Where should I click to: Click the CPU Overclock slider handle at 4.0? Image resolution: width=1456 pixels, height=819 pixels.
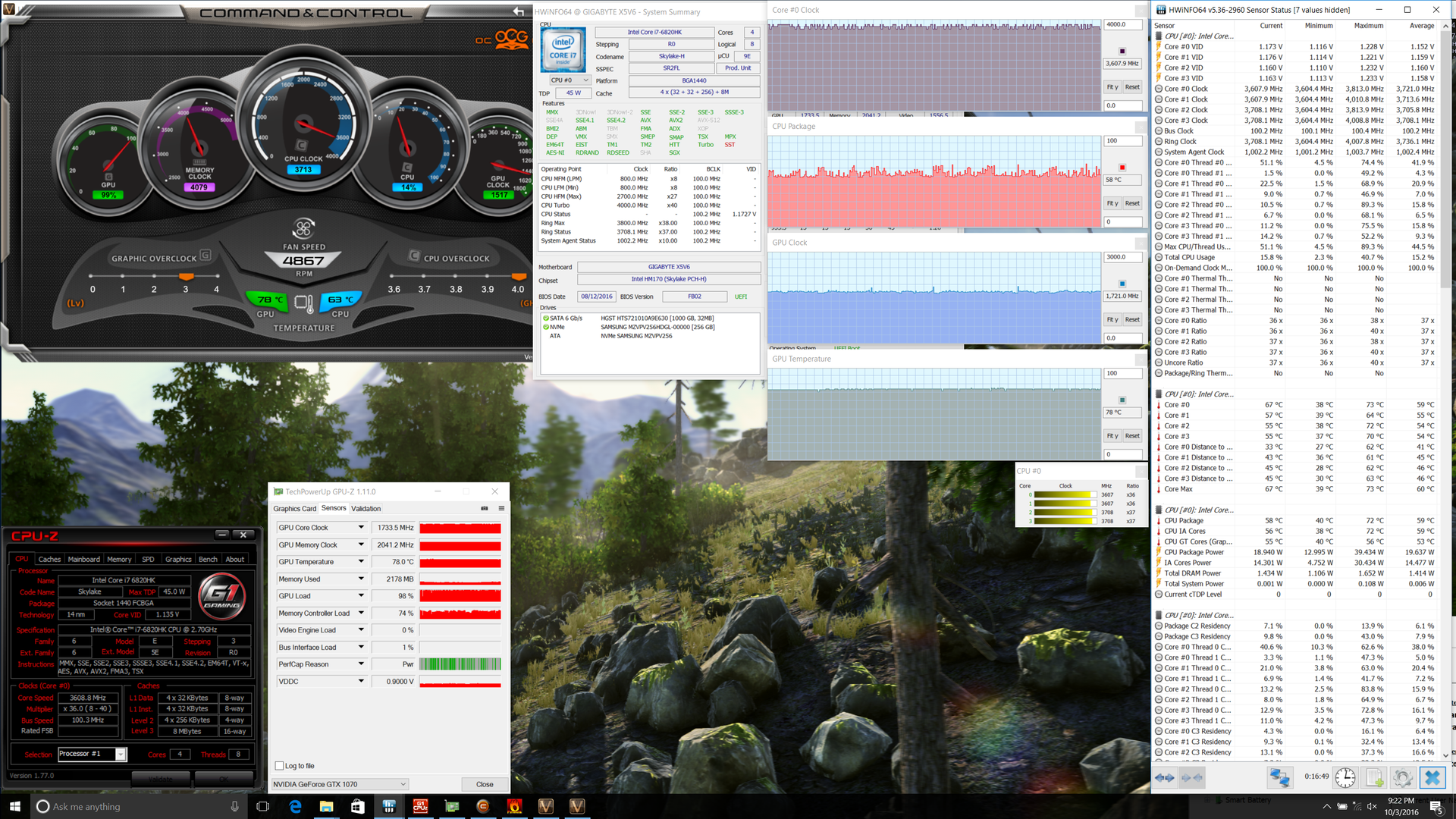pyautogui.click(x=519, y=275)
